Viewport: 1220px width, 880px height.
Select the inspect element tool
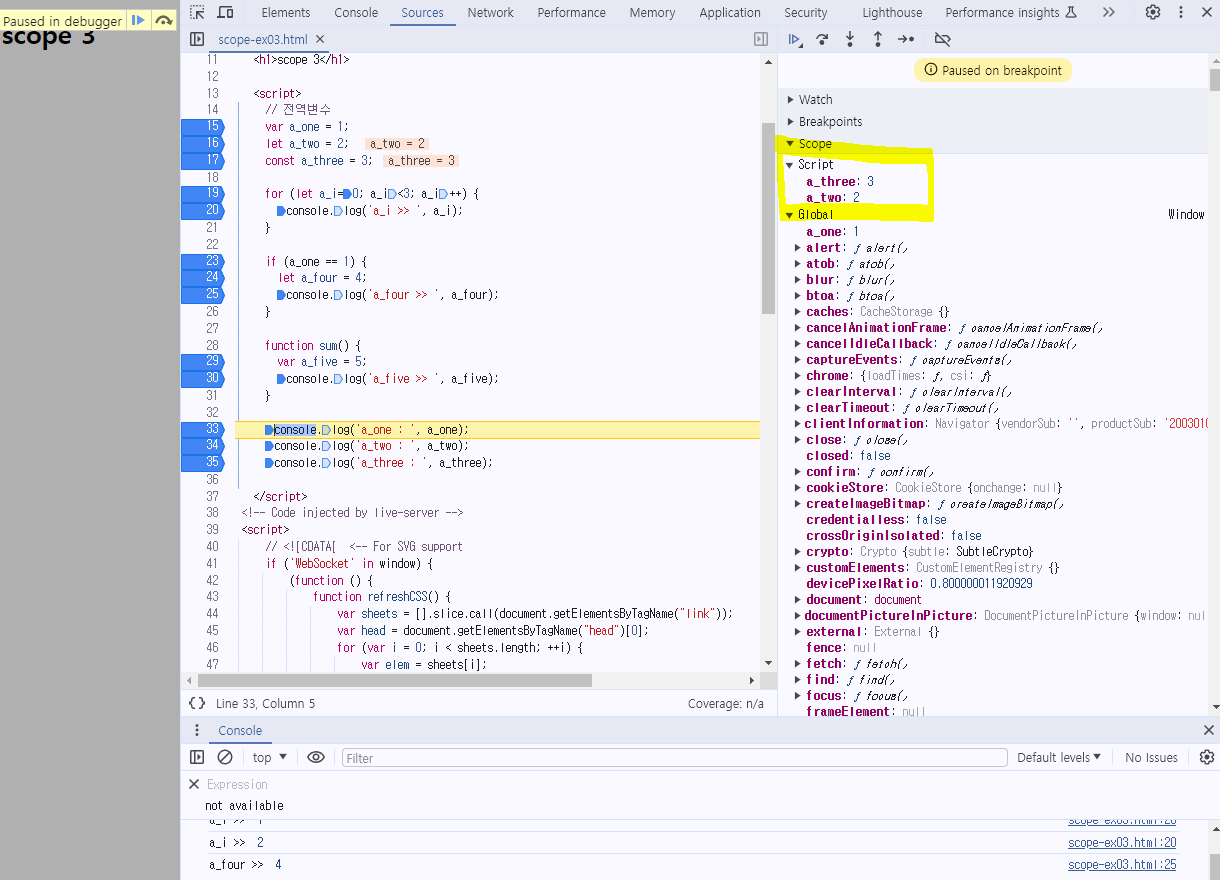click(197, 12)
